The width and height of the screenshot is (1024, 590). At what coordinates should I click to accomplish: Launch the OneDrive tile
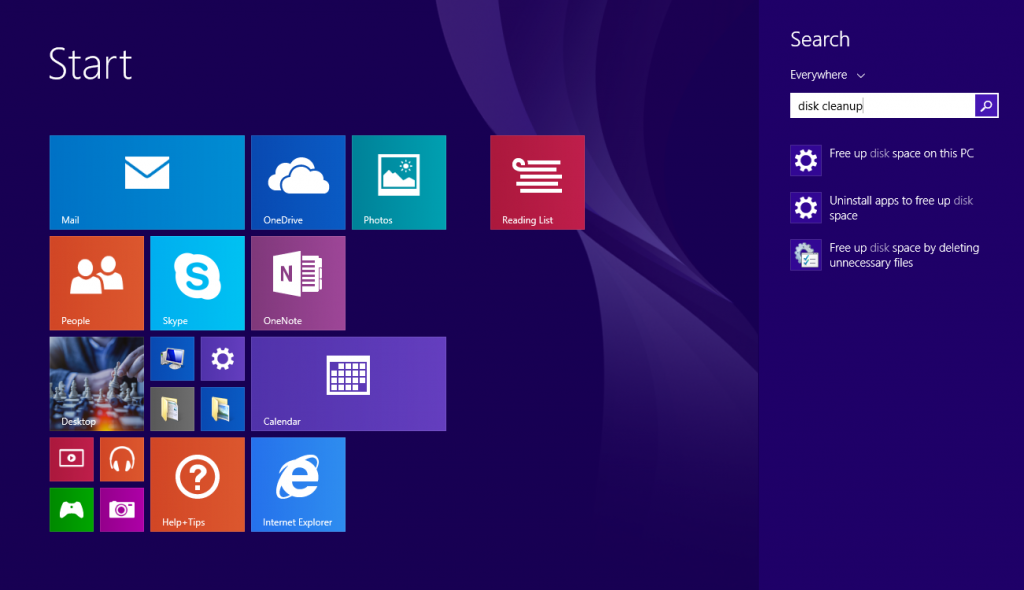point(298,182)
